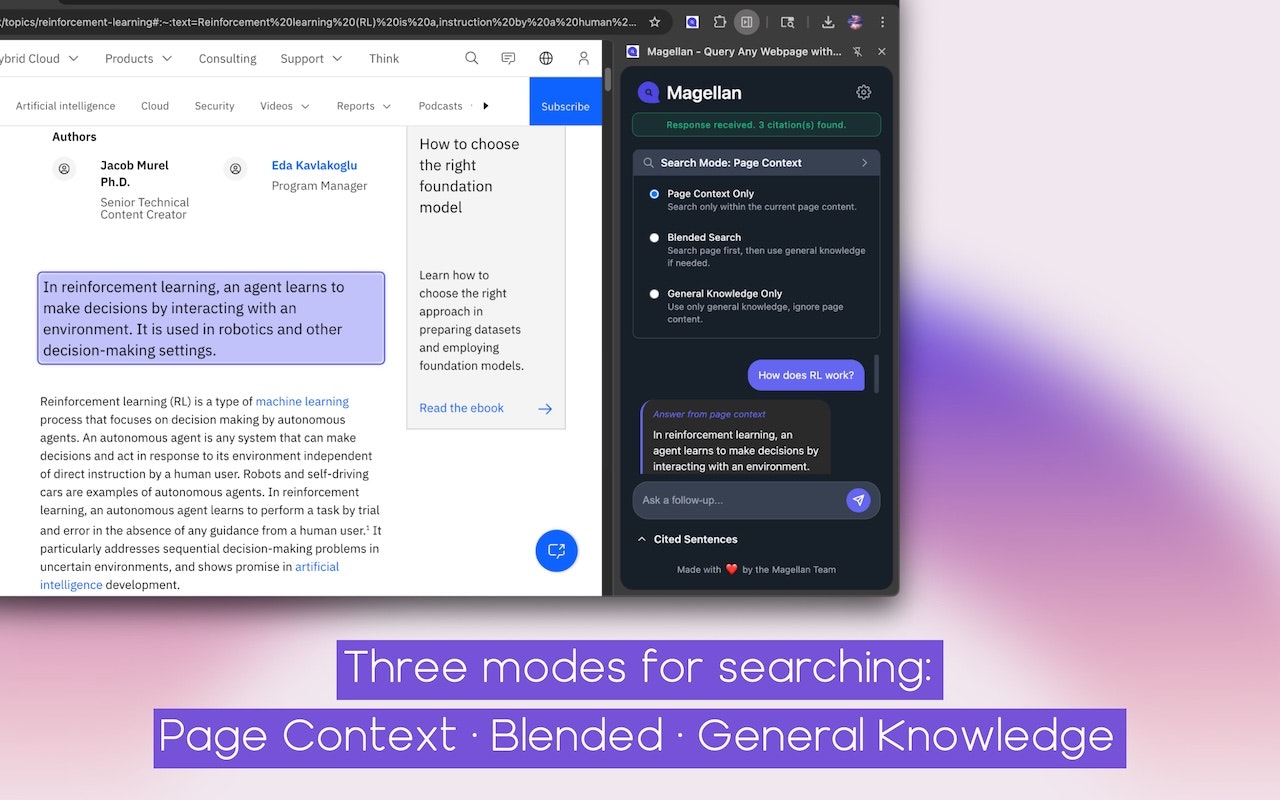Image resolution: width=1280 pixels, height=800 pixels.
Task: Unpin the Magellan side panel
Action: (x=857, y=51)
